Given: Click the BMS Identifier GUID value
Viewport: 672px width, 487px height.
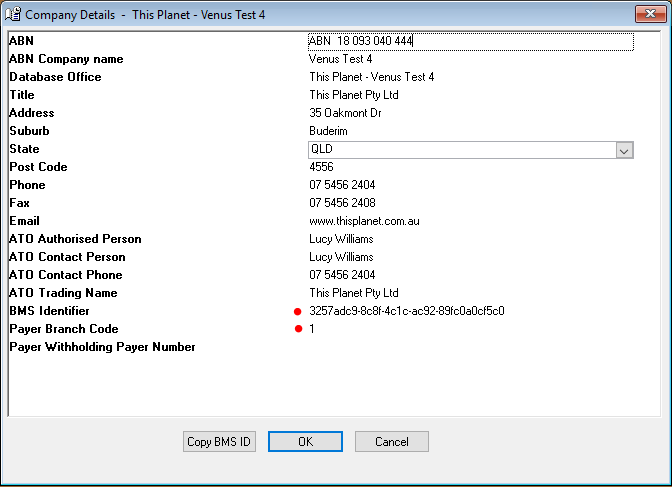Looking at the screenshot, I should tap(407, 311).
